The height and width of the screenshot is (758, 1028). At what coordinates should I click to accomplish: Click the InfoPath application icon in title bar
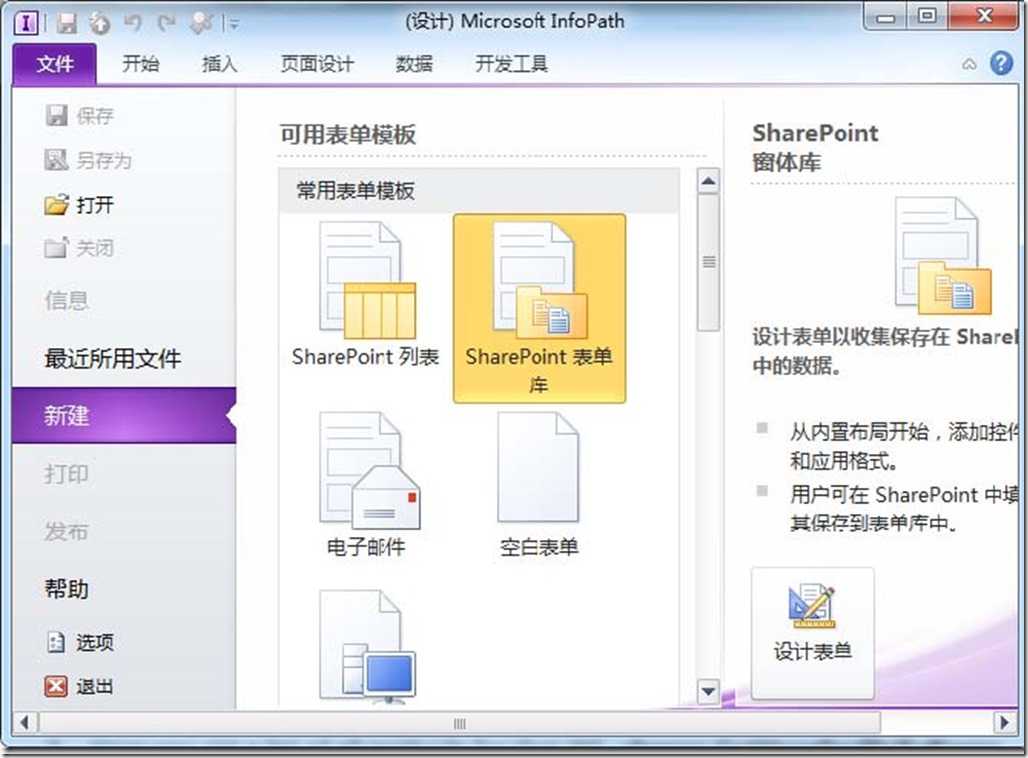point(26,23)
